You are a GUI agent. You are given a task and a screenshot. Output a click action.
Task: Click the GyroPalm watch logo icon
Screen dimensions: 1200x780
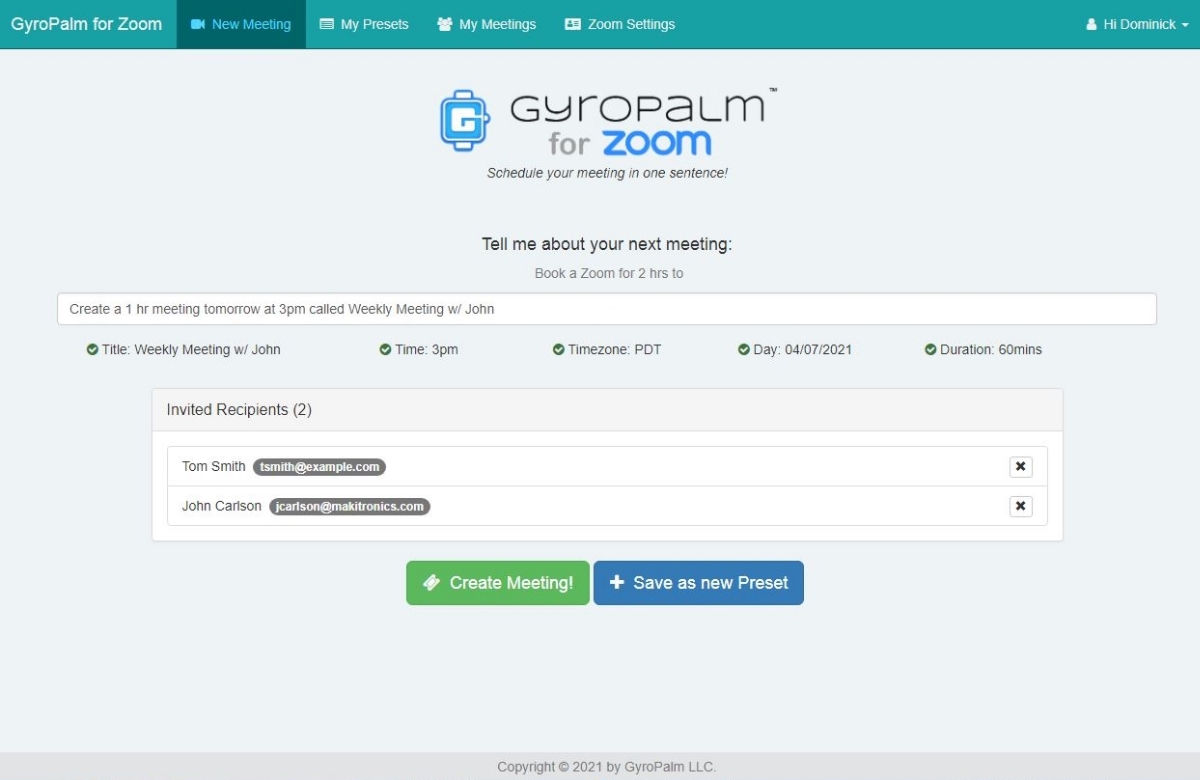coord(465,120)
